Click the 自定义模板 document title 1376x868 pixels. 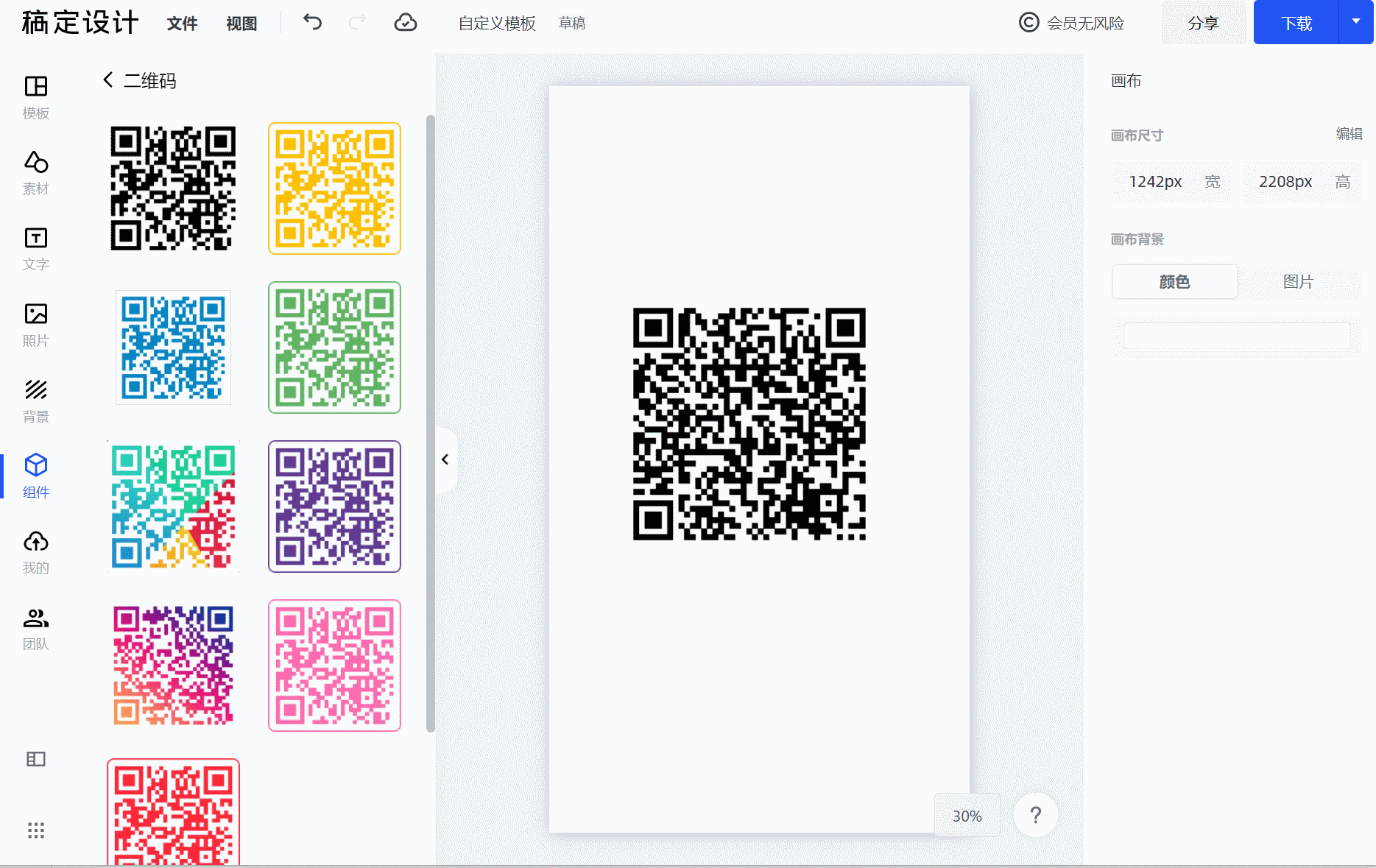(497, 24)
